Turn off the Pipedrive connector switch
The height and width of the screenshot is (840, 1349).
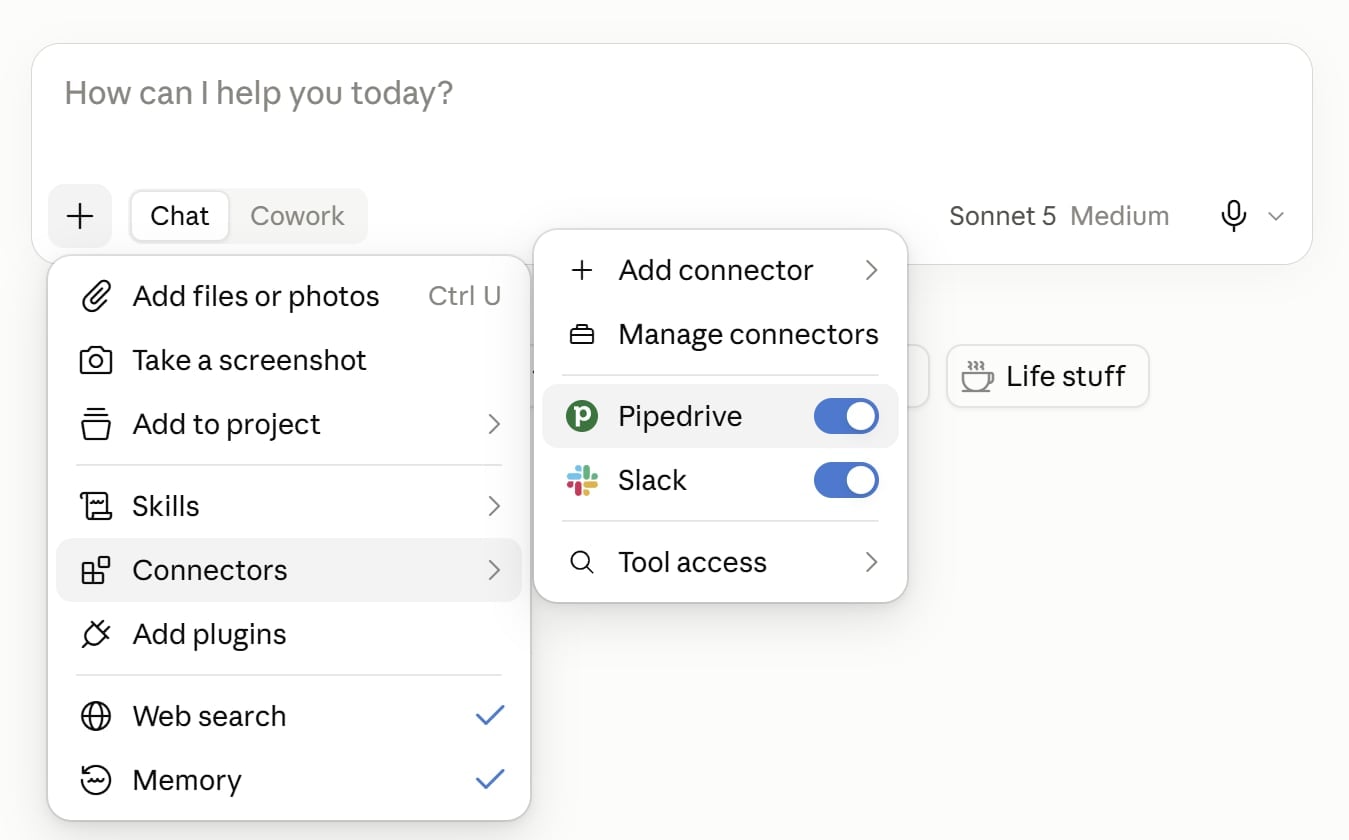846,416
